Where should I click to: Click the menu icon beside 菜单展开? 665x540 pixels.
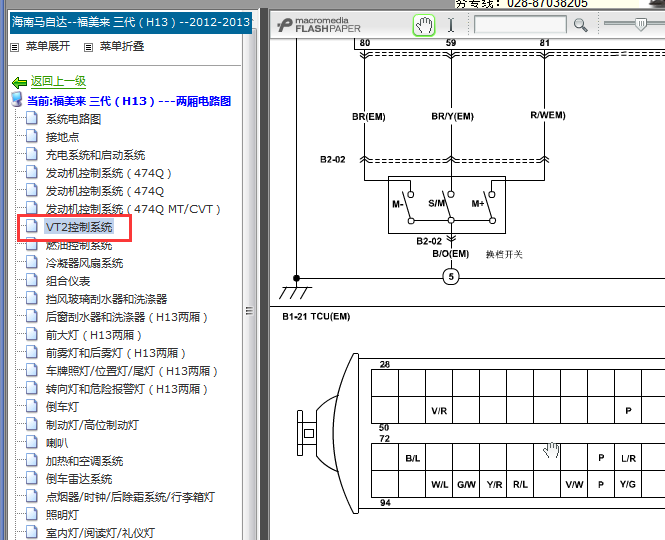point(15,47)
